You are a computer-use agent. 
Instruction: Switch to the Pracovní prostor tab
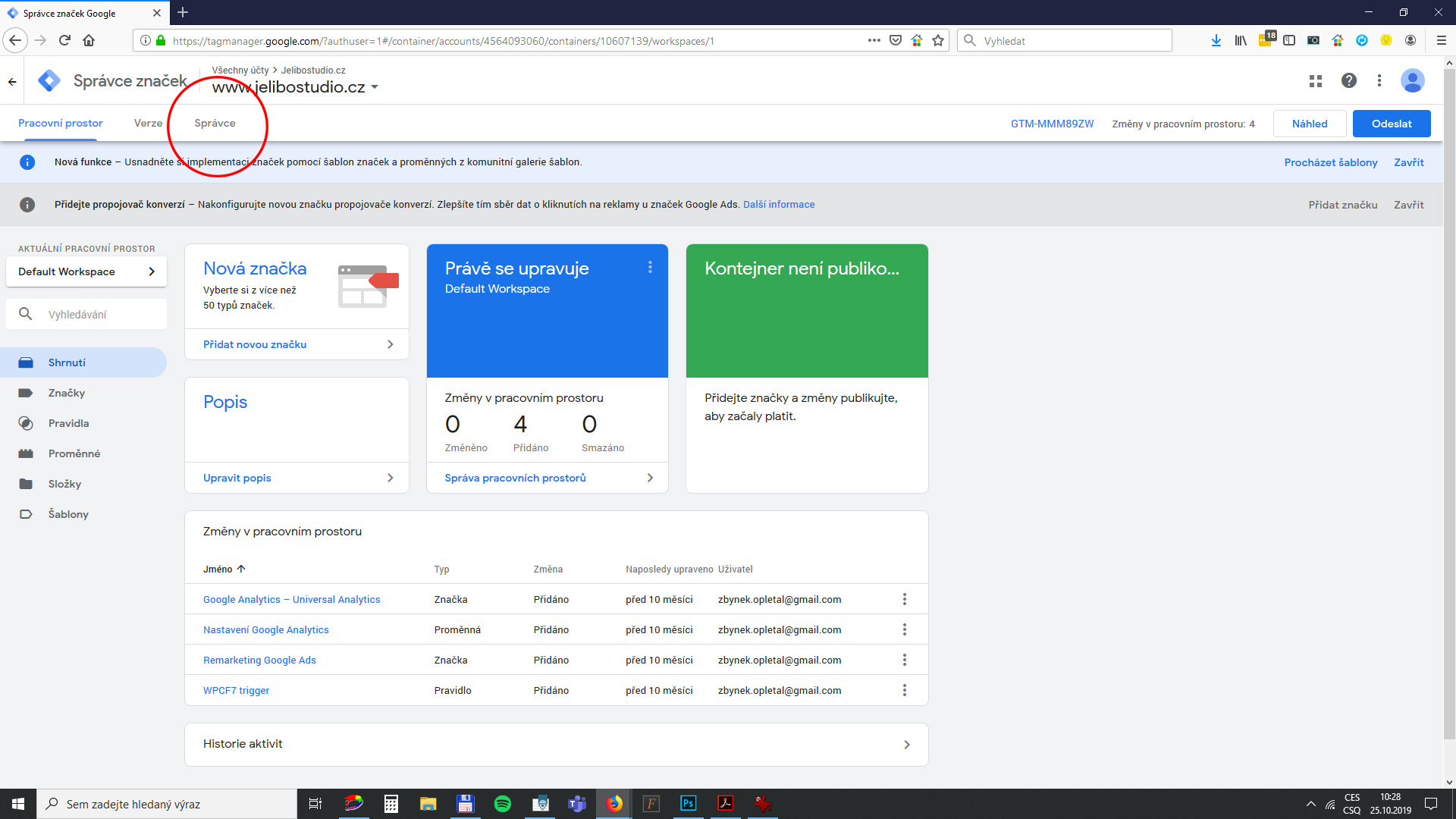click(x=61, y=123)
